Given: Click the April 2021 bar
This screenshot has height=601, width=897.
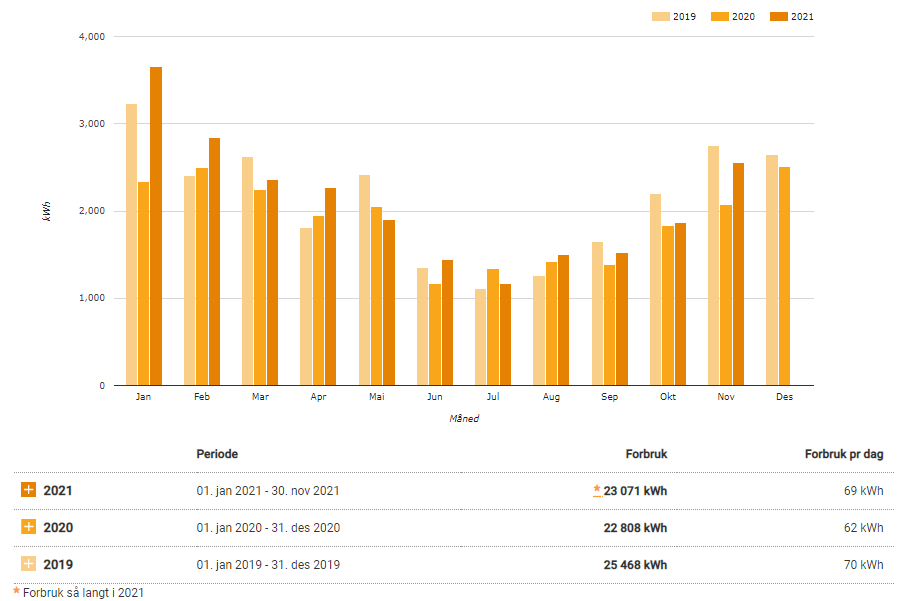Looking at the screenshot, I should [x=331, y=286].
